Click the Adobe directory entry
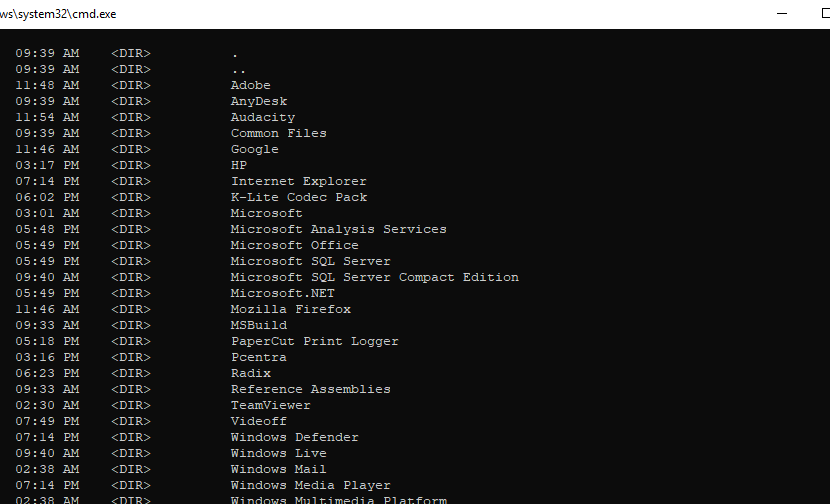Viewport: 830px width, 504px height. pyautogui.click(x=250, y=85)
